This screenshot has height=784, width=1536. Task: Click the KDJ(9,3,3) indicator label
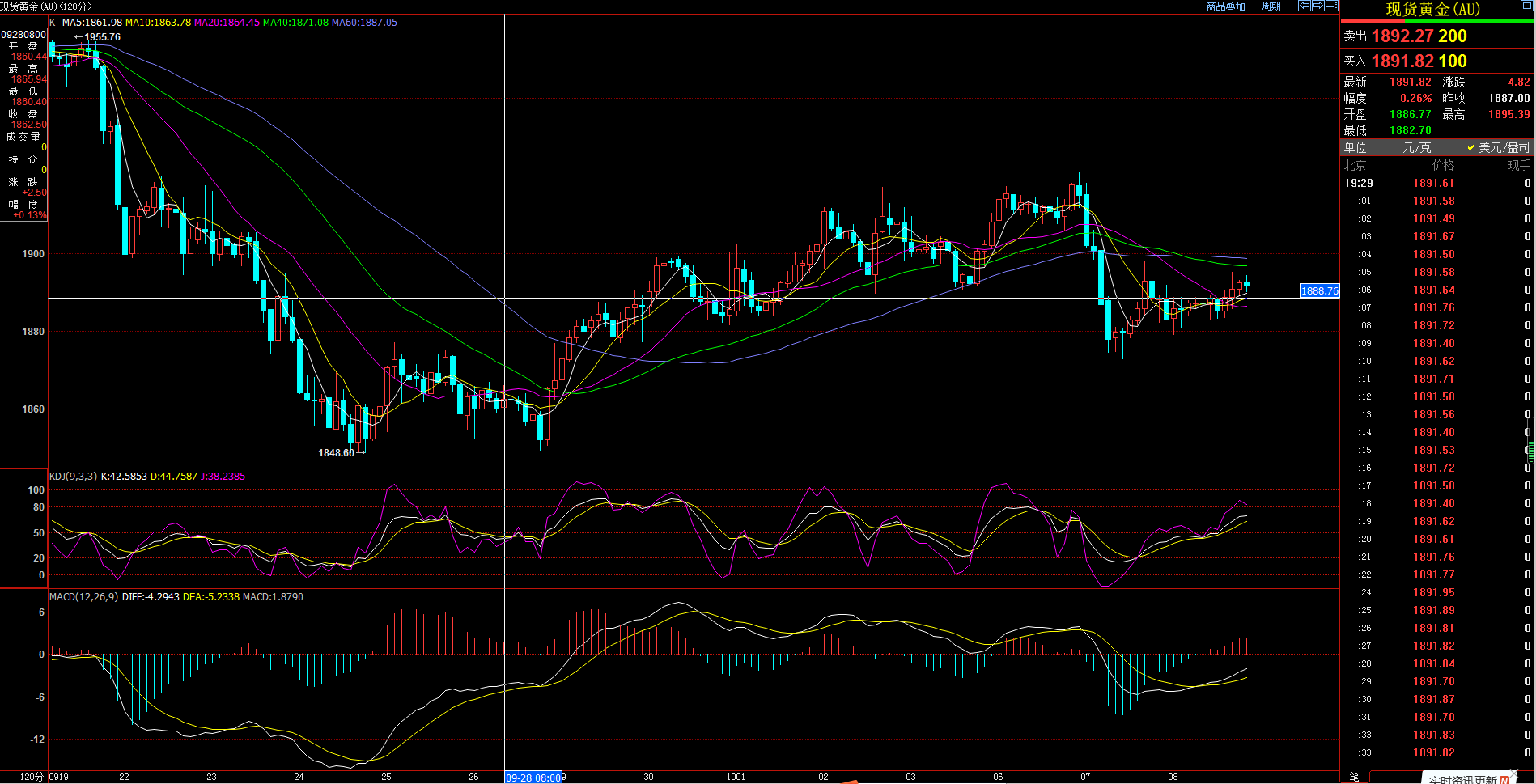[73, 477]
